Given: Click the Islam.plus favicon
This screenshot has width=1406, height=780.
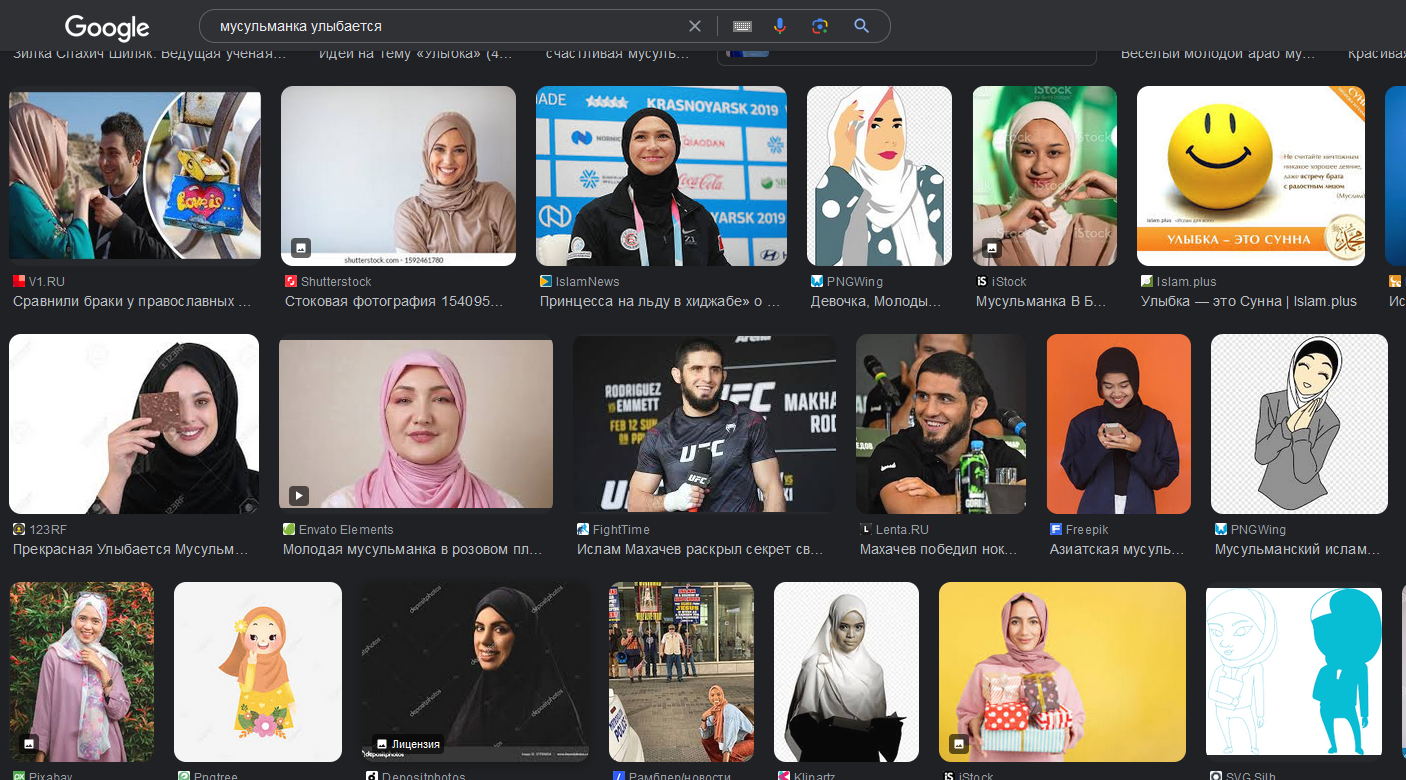Looking at the screenshot, I should point(1147,282).
